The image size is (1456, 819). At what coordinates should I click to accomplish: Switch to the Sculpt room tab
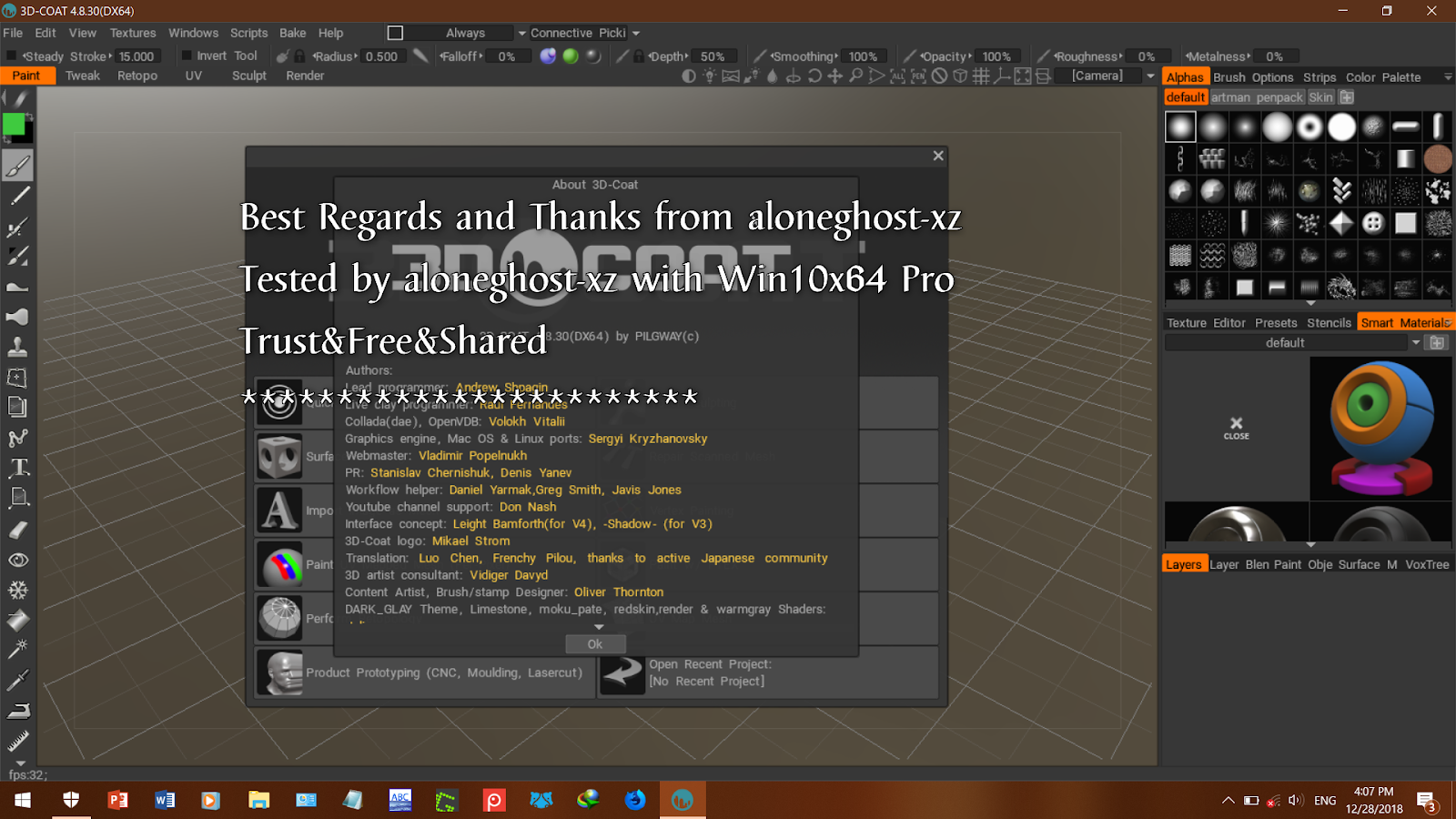point(248,76)
